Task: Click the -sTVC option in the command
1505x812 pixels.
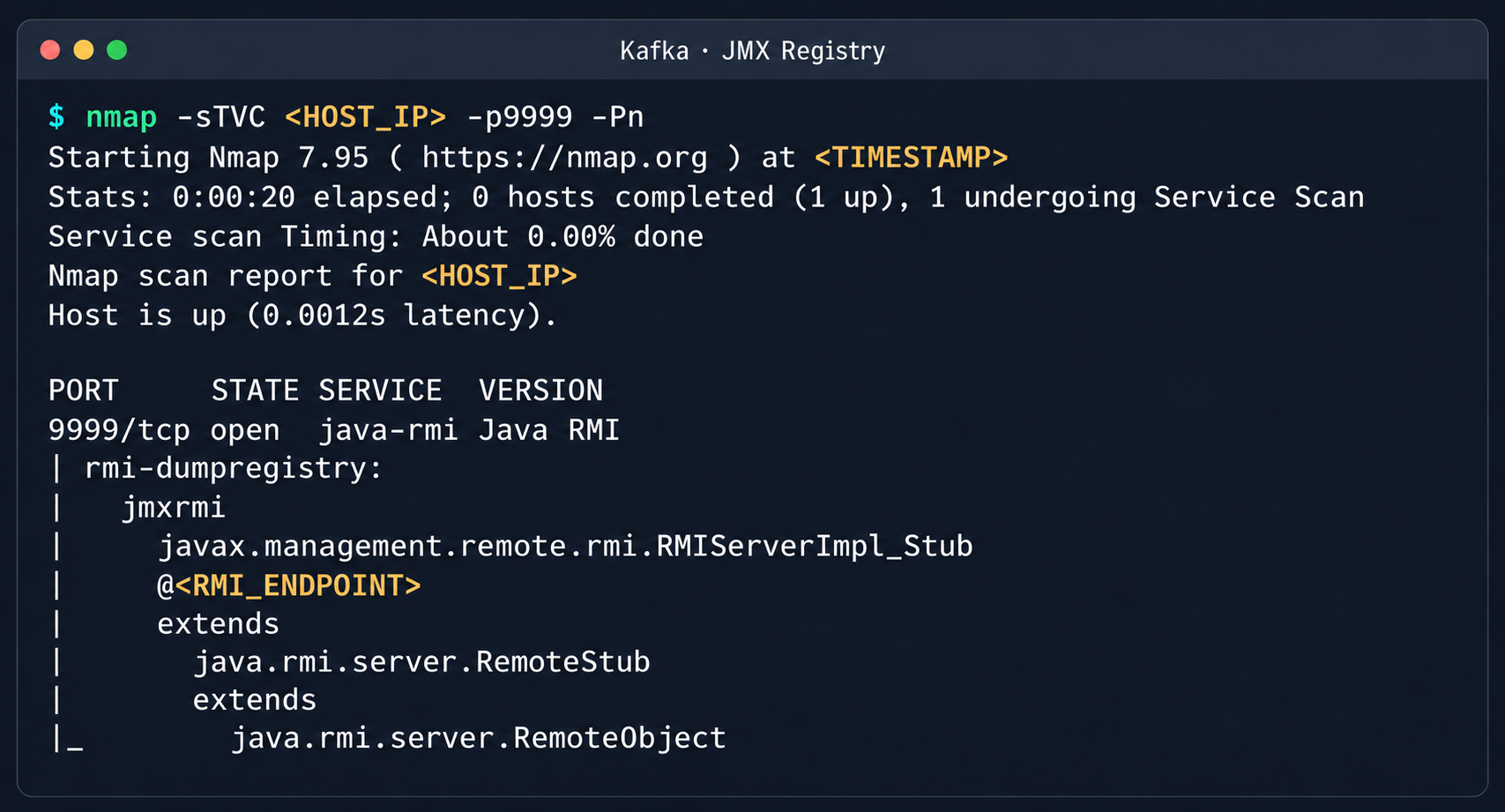Action: [220, 117]
